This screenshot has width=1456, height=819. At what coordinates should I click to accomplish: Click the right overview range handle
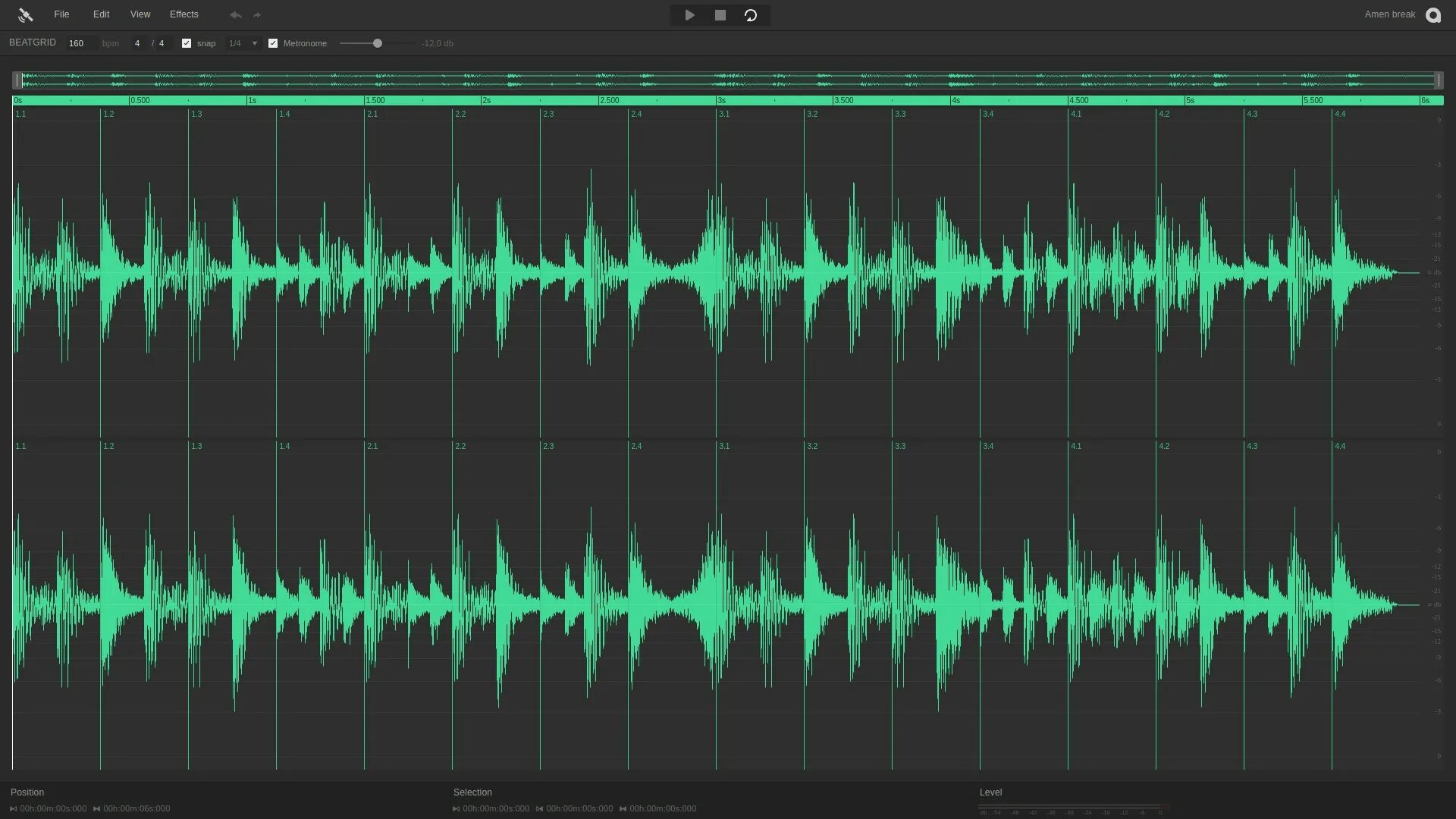(1438, 80)
